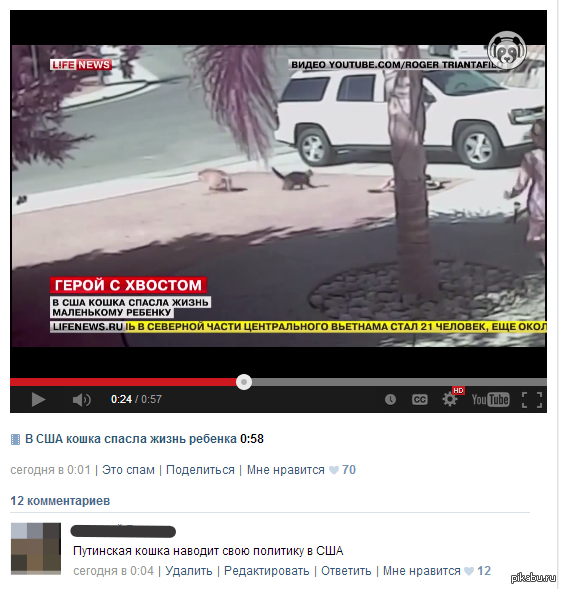Click the panda channel watermark icon
Screen dimensions: 561x589
pyautogui.click(x=507, y=51)
